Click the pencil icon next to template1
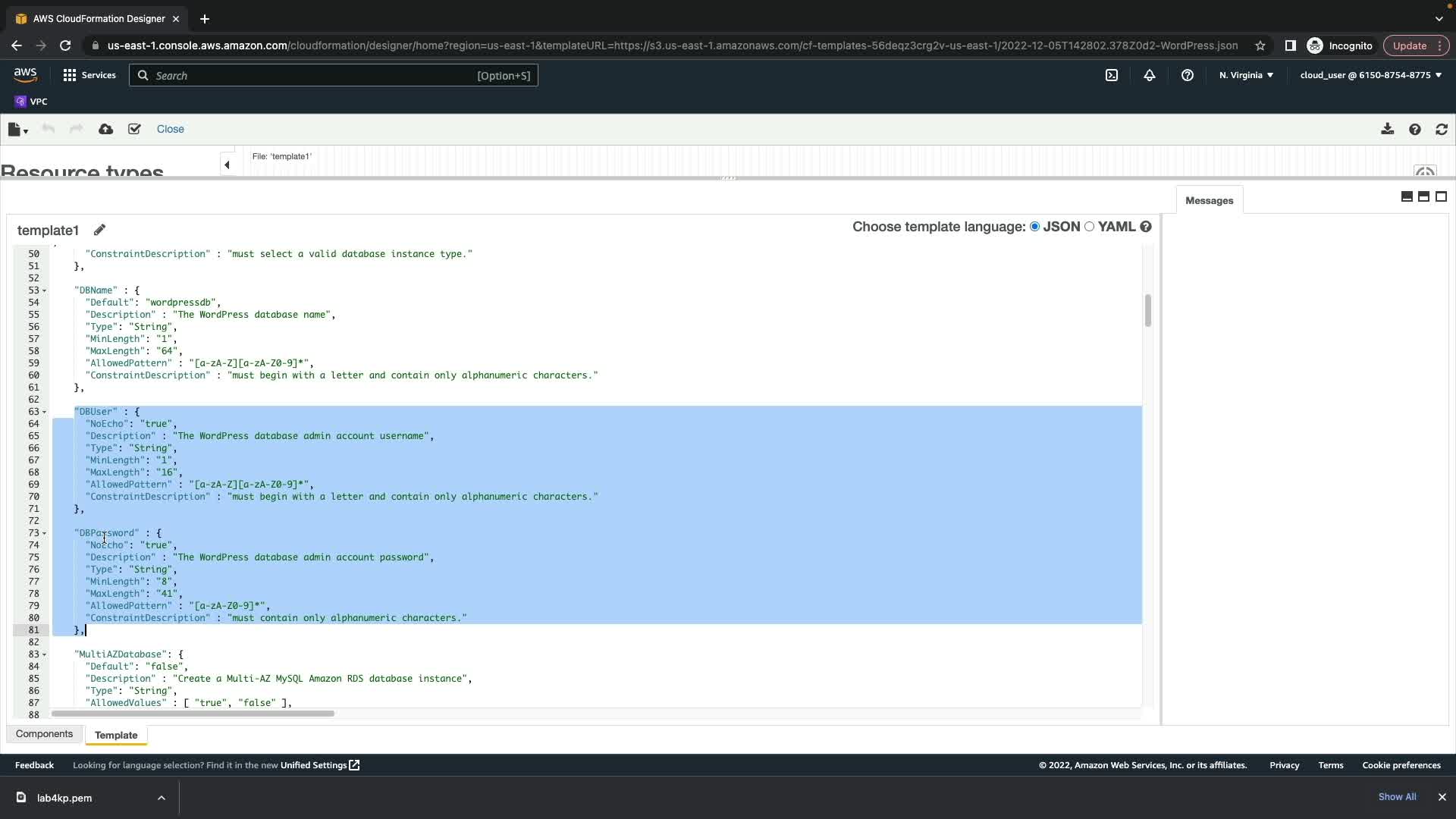The image size is (1456, 819). click(99, 230)
